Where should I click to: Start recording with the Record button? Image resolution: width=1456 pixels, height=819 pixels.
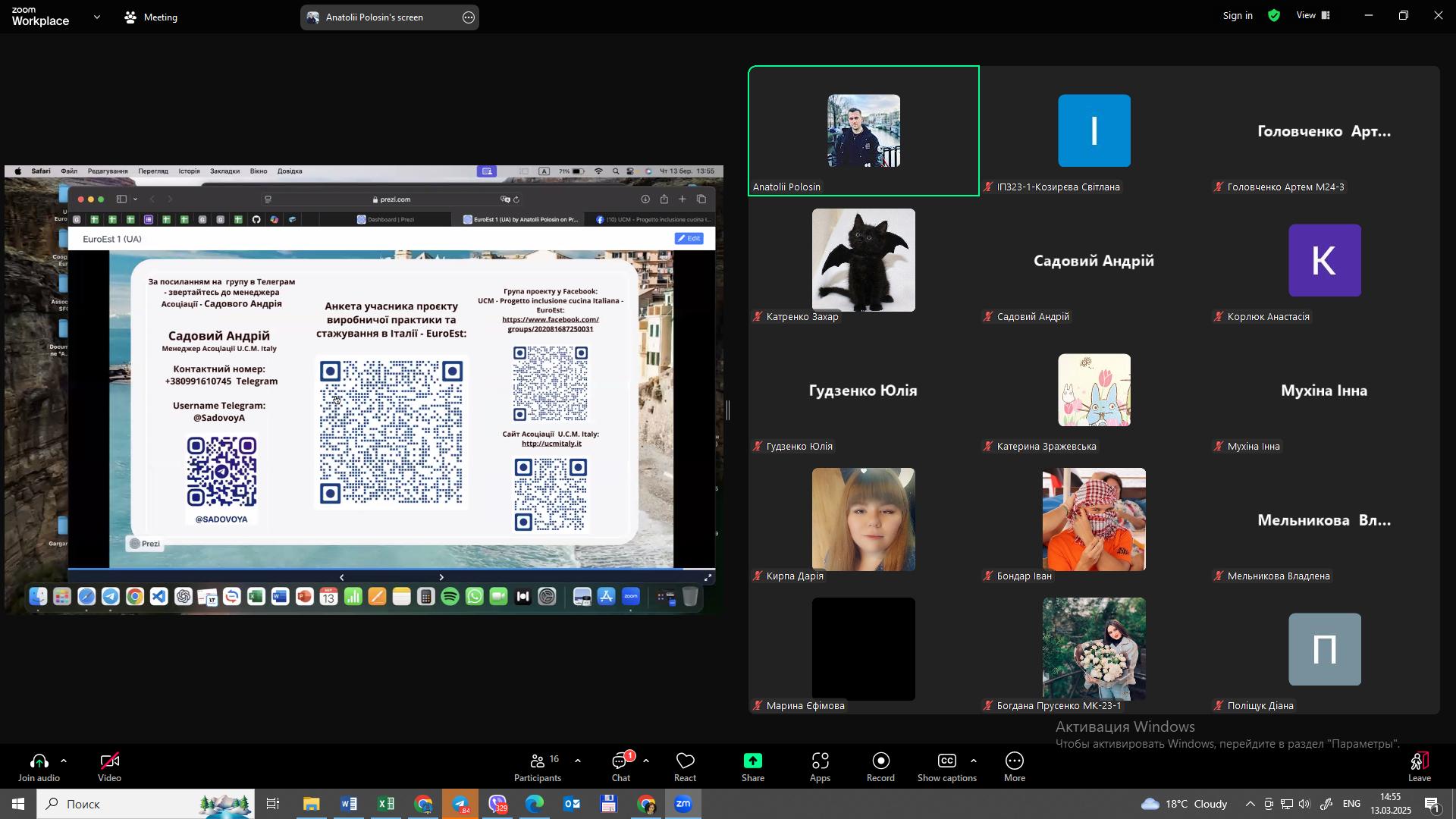tap(881, 767)
